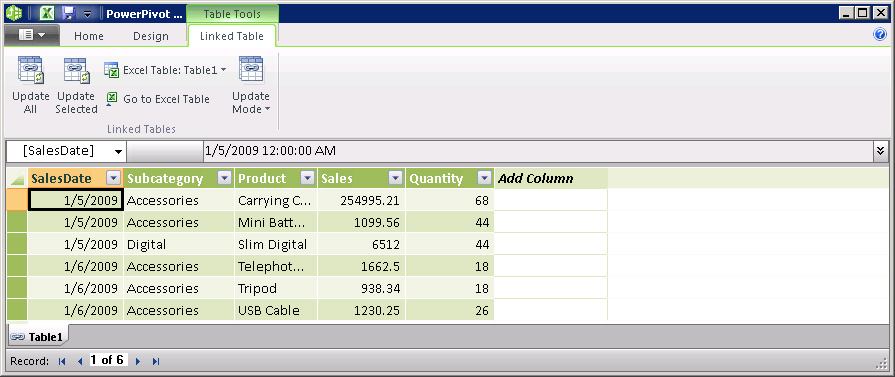Click the Switch to Excel workbook icon

(x=49, y=13)
